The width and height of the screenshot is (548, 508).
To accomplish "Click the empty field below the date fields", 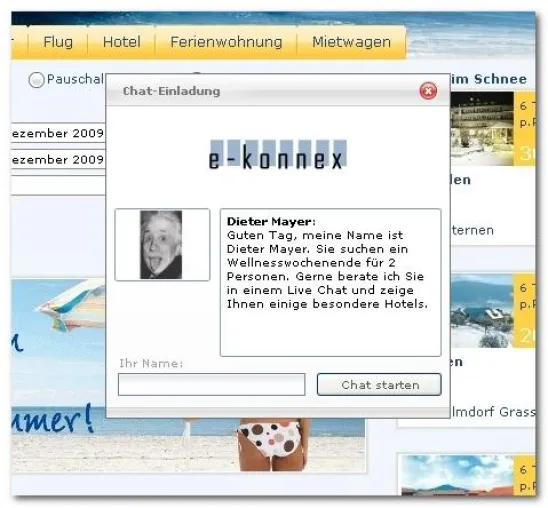I will [58, 185].
